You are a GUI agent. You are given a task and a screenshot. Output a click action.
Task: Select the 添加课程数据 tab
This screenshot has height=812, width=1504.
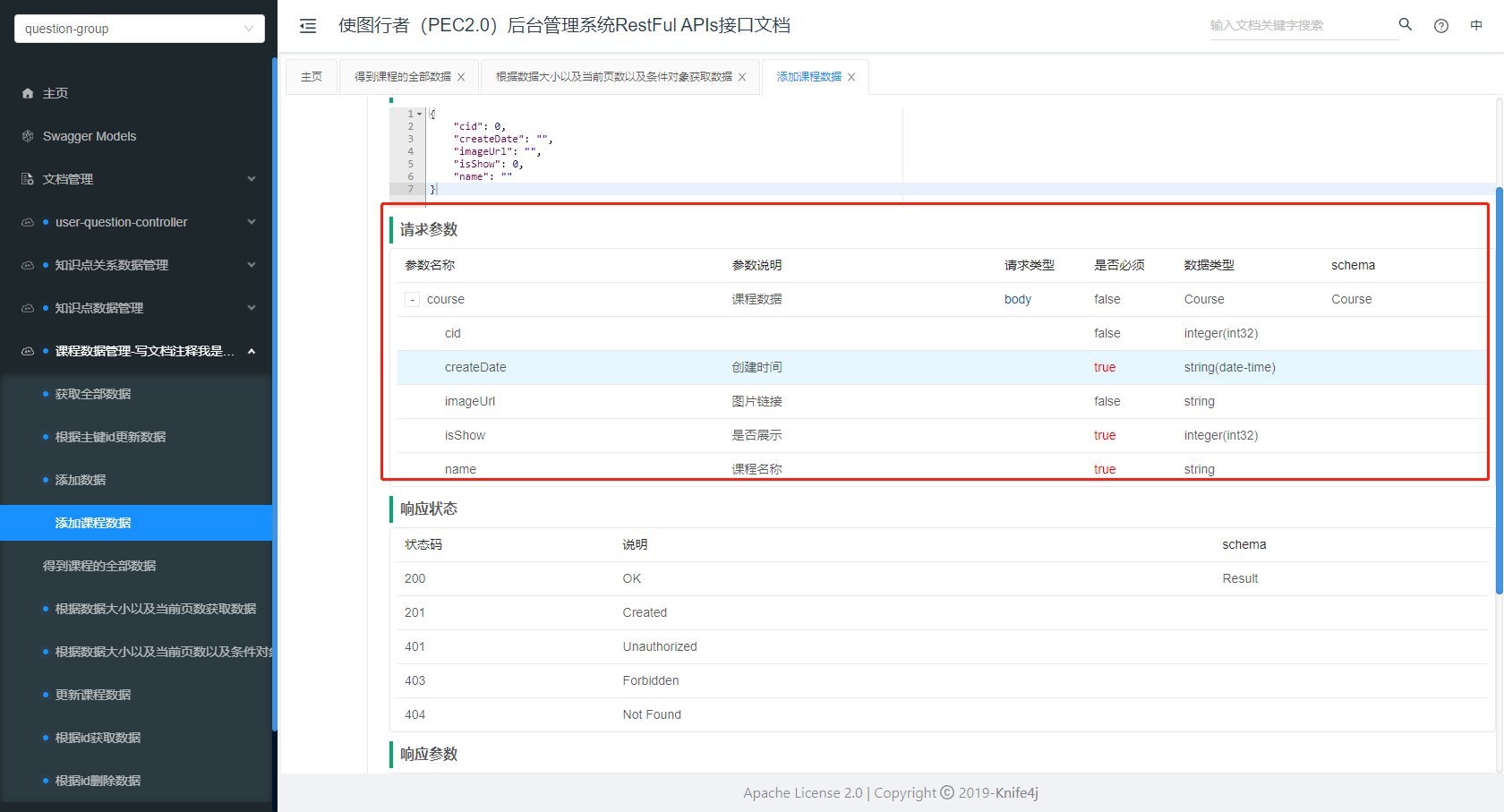tap(809, 77)
